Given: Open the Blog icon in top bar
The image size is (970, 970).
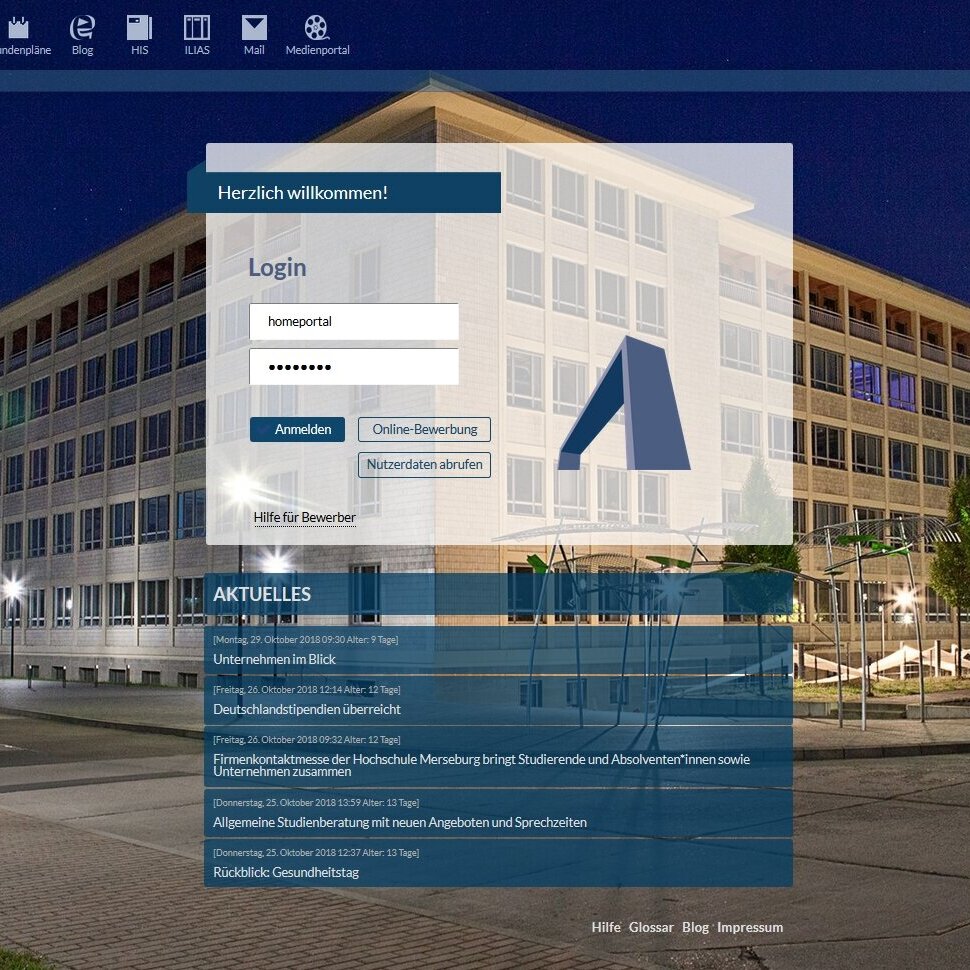Looking at the screenshot, I should [82, 29].
